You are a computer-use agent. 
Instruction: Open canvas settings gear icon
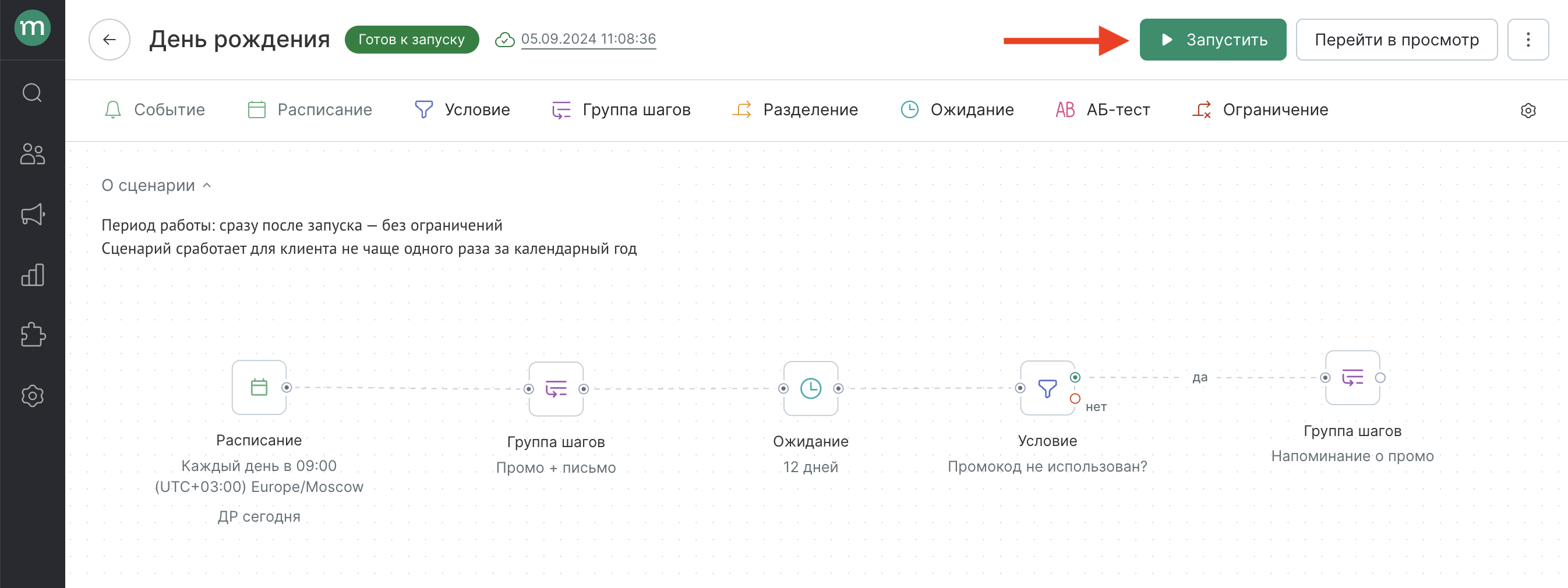(x=1528, y=110)
